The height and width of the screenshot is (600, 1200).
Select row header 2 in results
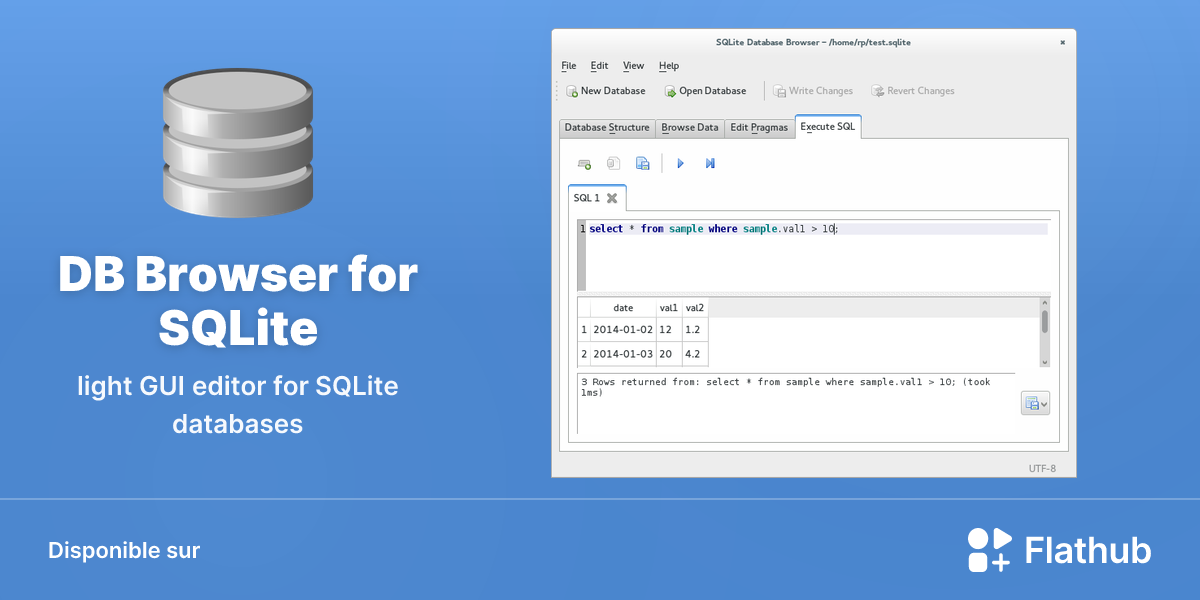tap(584, 354)
